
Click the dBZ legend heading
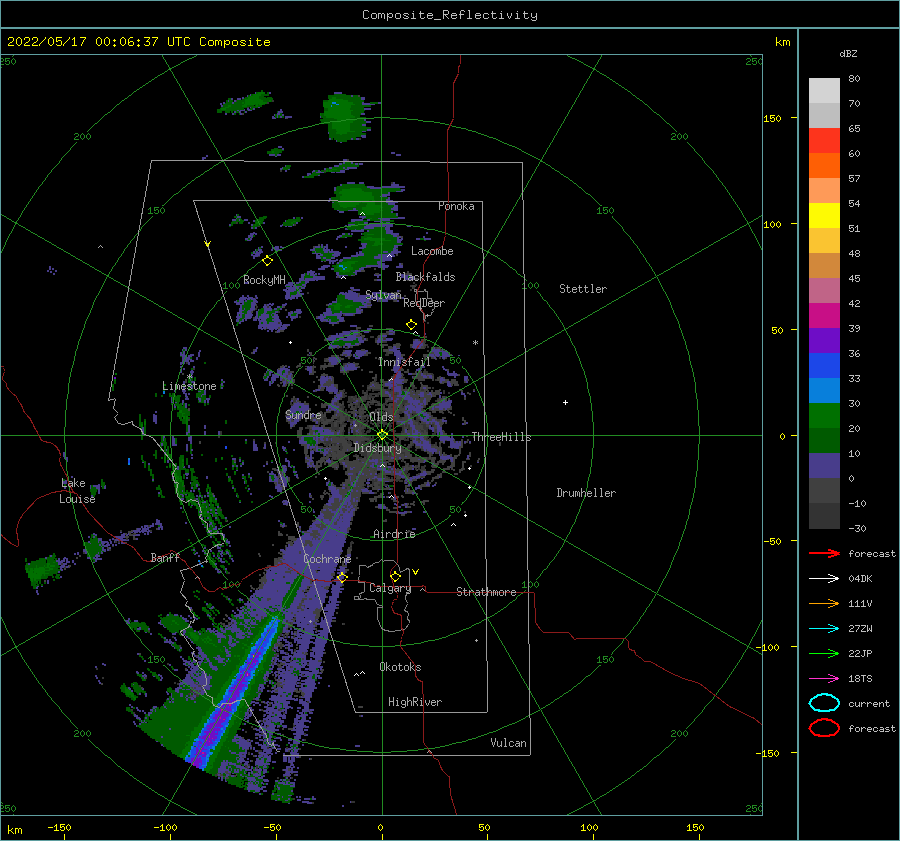pyautogui.click(x=848, y=53)
